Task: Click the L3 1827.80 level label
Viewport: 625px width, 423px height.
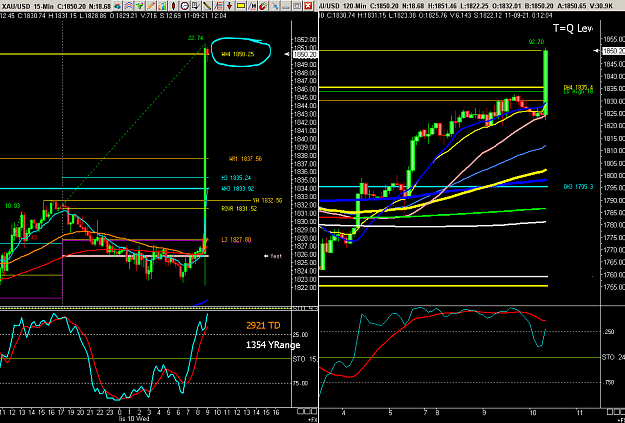Action: [x=236, y=240]
